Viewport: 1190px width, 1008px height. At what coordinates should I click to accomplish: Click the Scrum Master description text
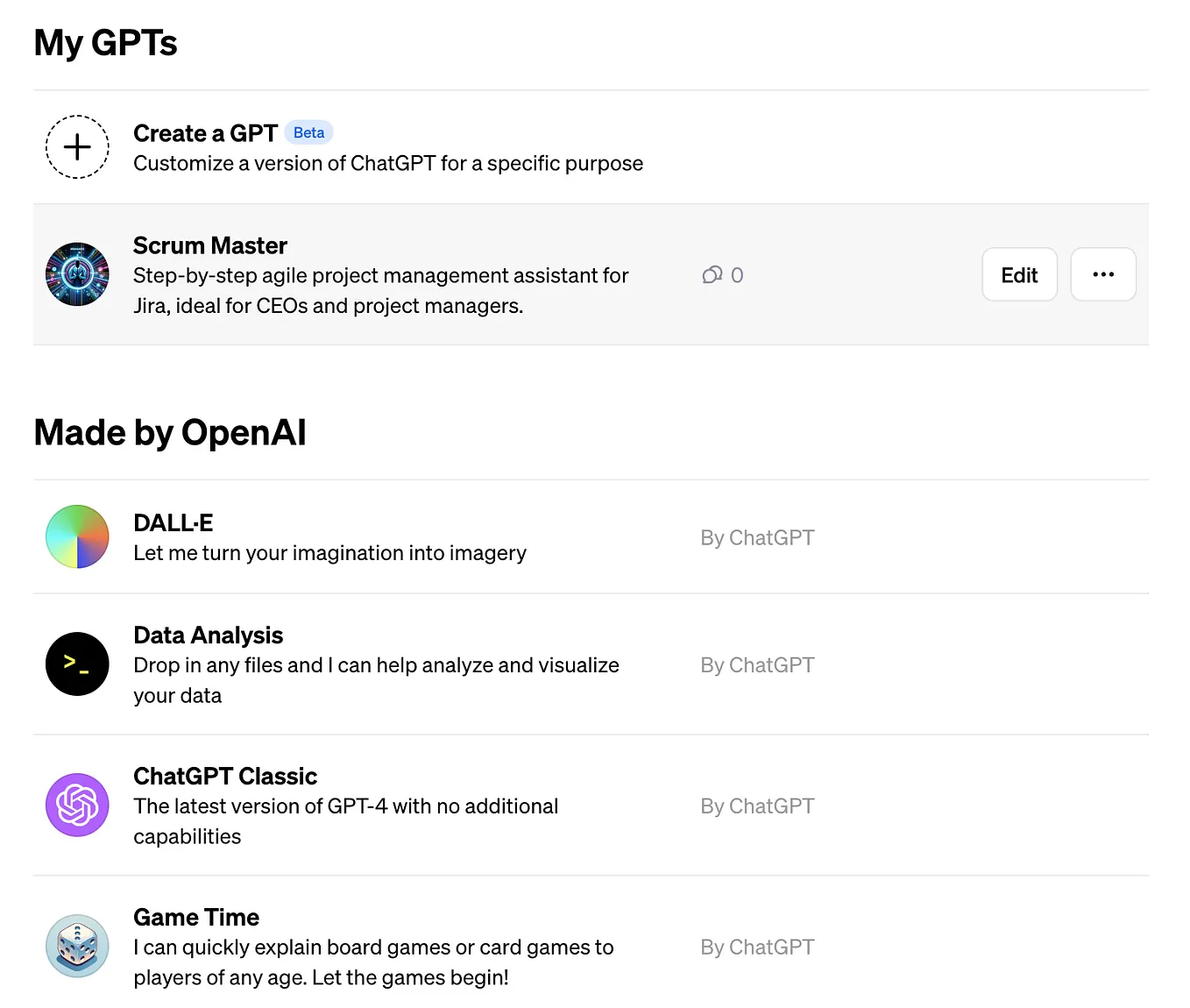click(381, 290)
